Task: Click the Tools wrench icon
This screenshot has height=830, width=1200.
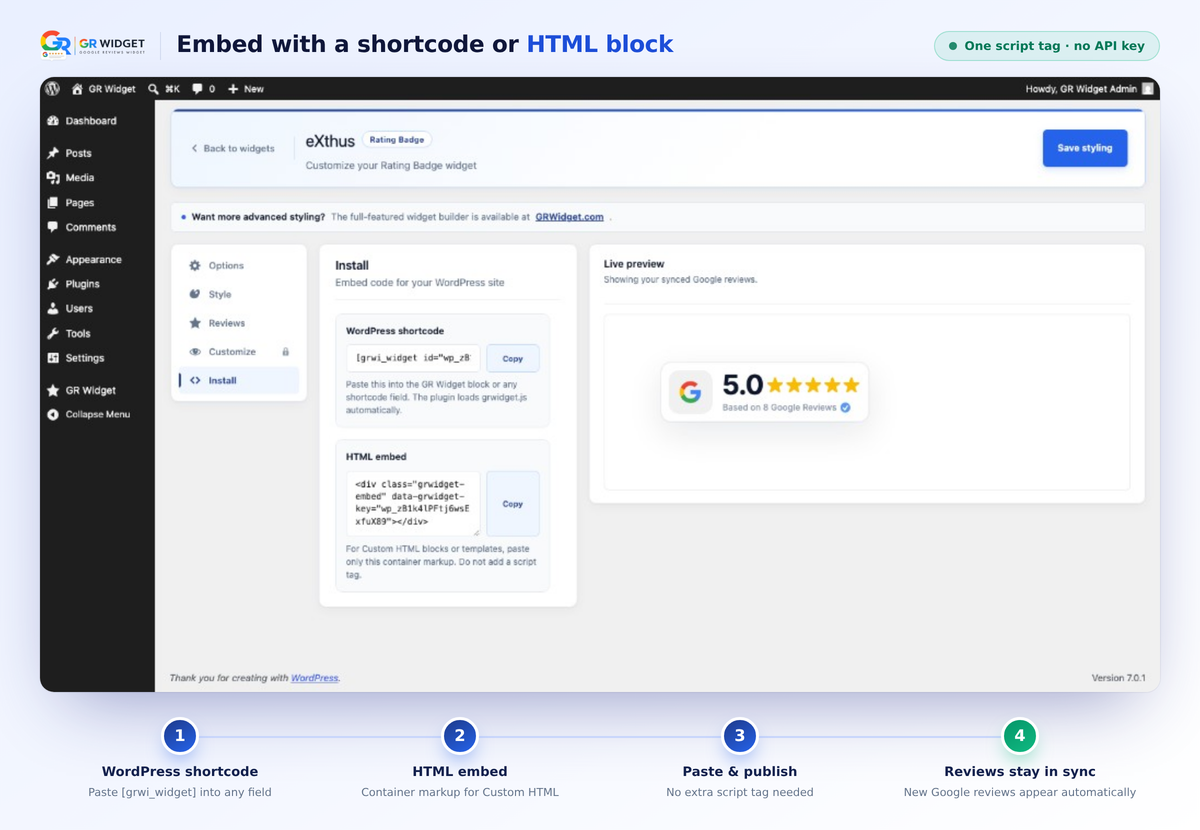Action: click(x=53, y=334)
